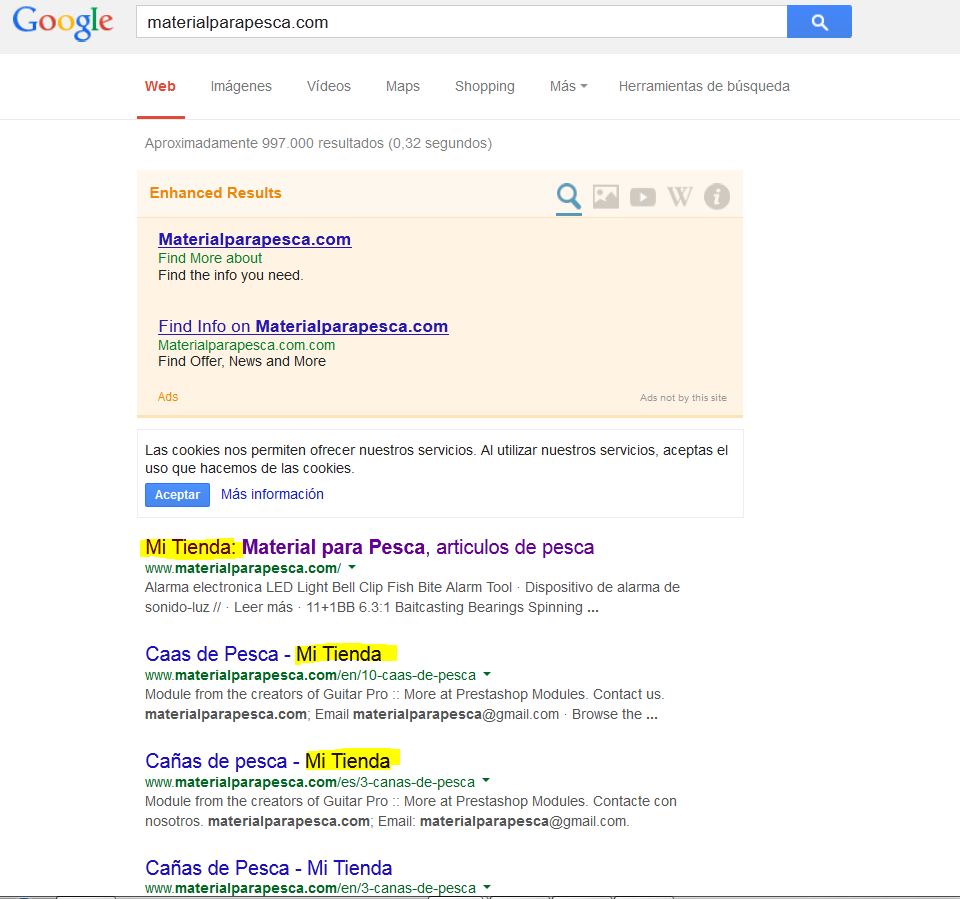Open Find Info on Materialparapesca.com ad
This screenshot has width=960, height=899.
(303, 326)
